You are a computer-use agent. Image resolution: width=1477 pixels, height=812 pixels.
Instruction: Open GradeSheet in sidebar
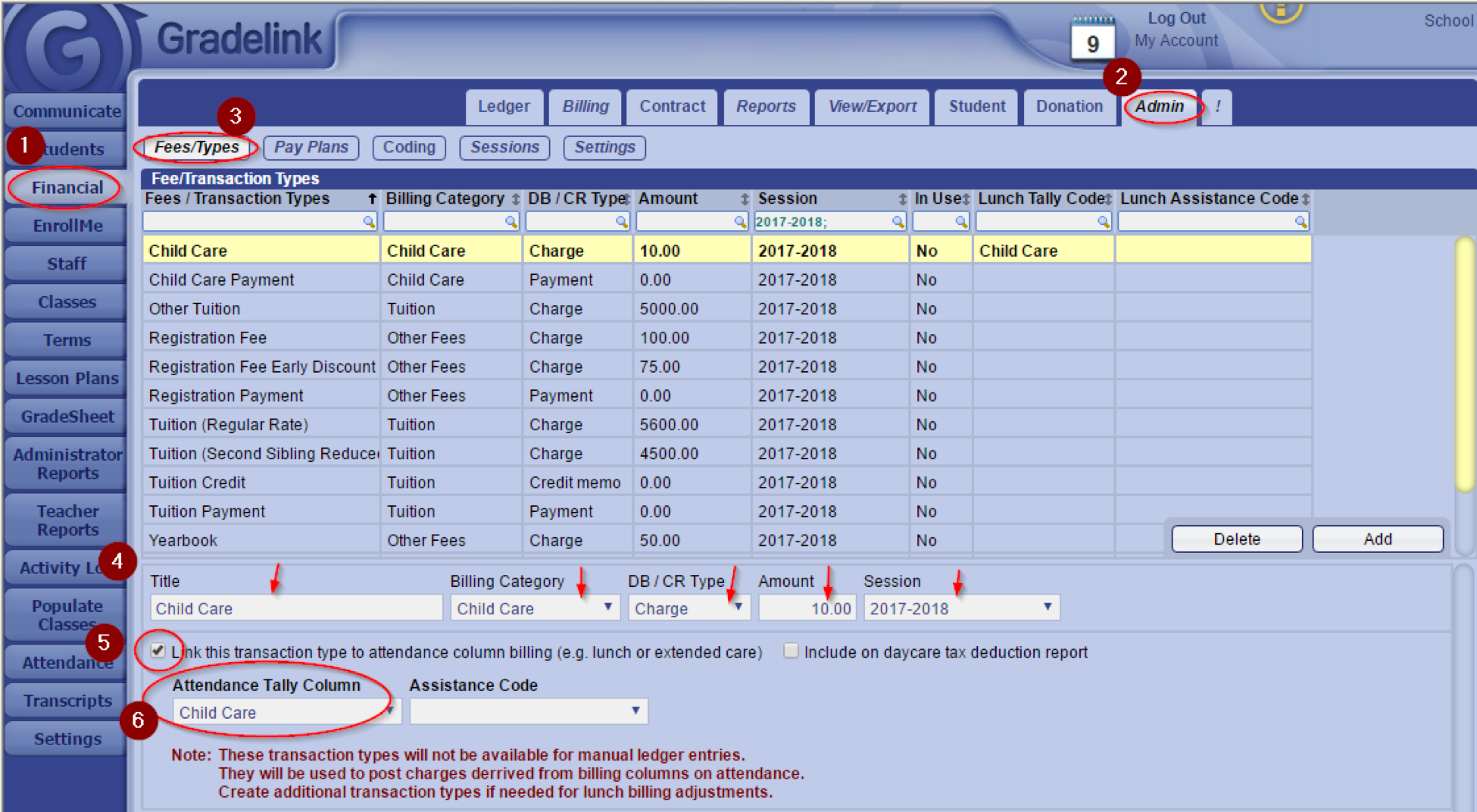(x=67, y=417)
